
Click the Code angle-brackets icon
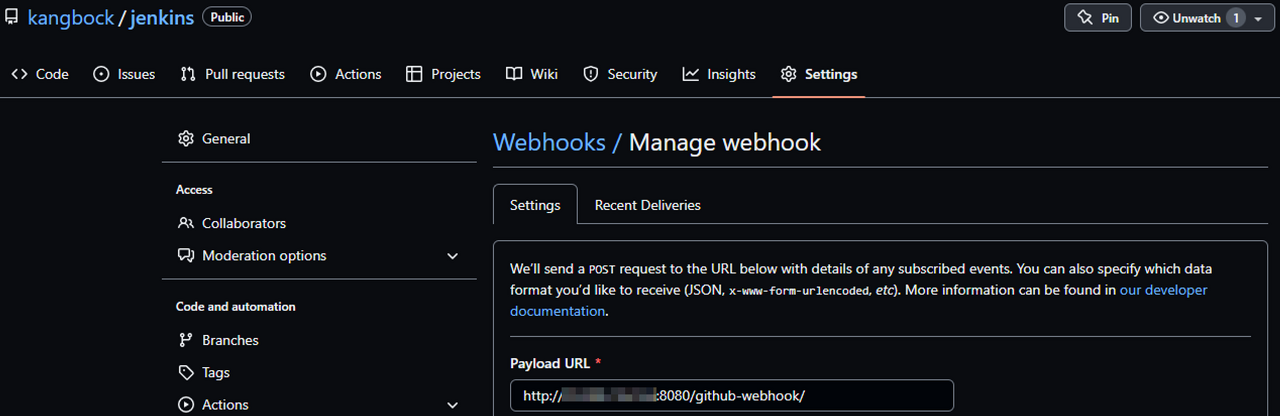pos(20,74)
